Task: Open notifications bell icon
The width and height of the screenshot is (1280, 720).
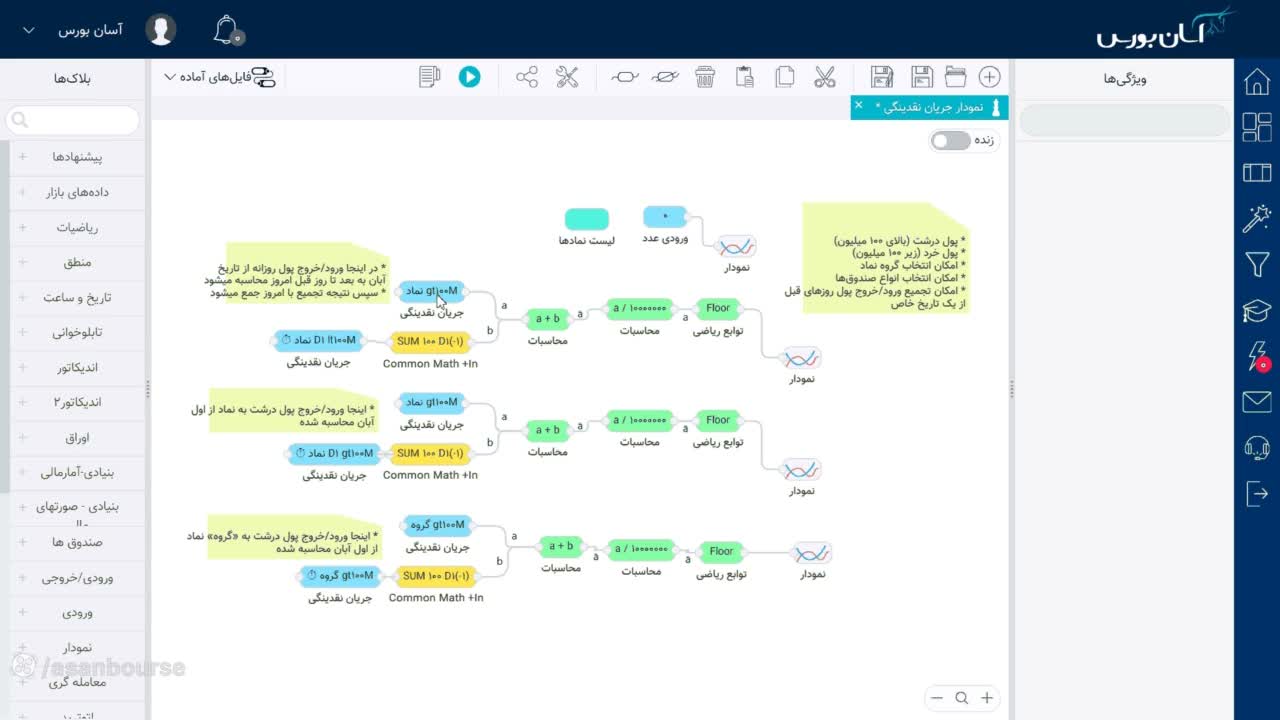Action: 228,30
